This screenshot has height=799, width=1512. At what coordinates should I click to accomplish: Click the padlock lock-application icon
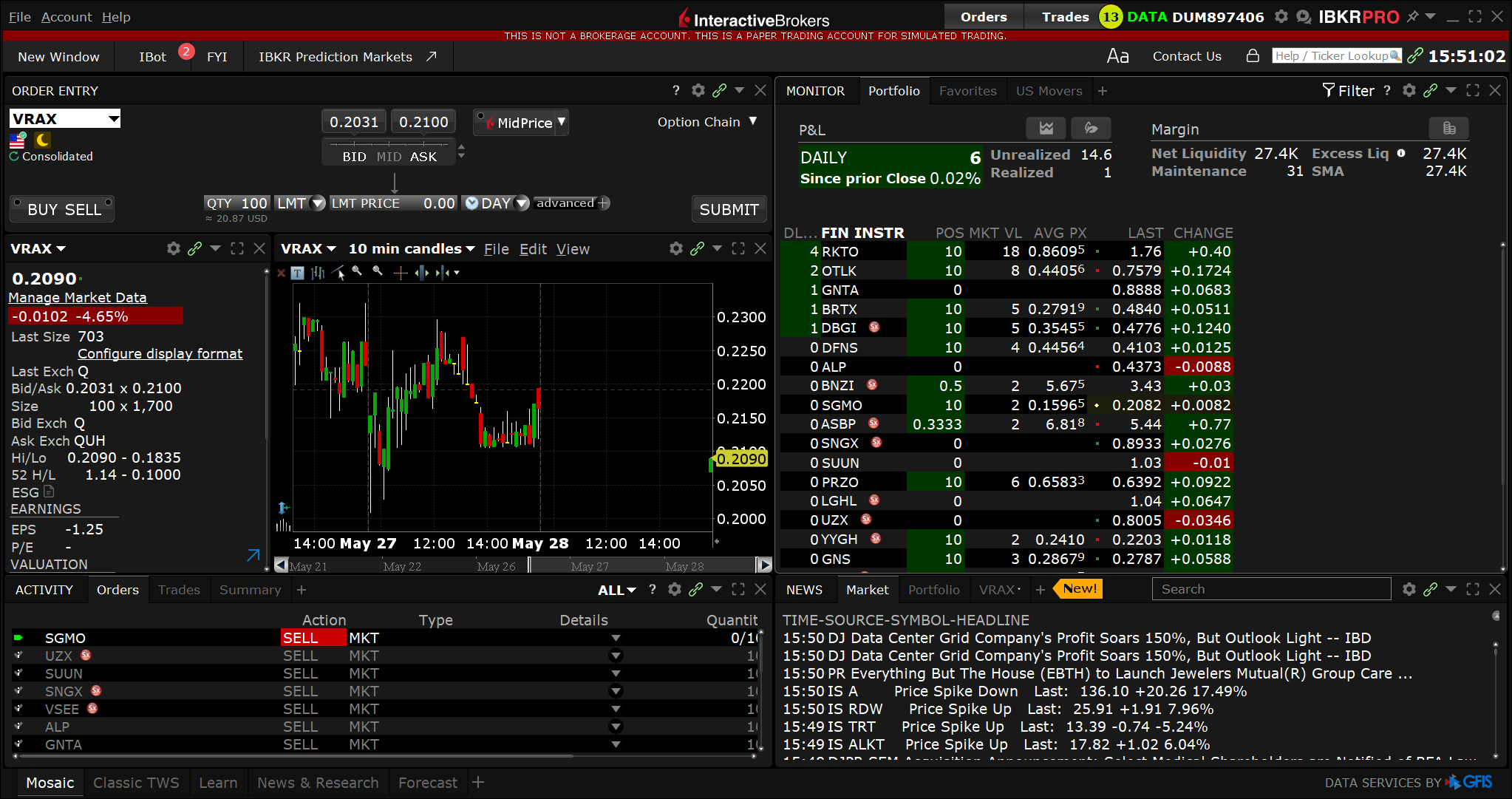pyautogui.click(x=1253, y=56)
